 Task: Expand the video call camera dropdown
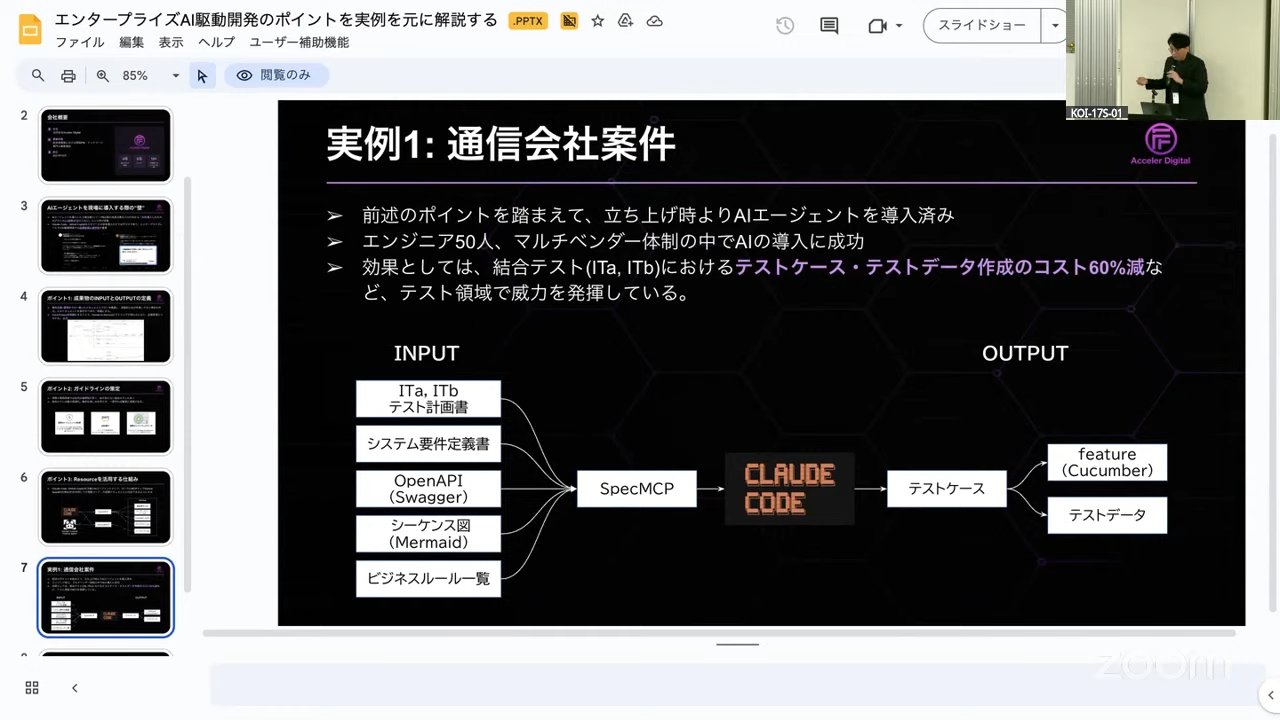899,26
